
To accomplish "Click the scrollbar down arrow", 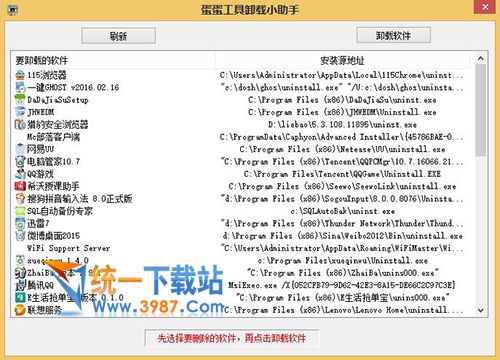I will (x=480, y=310).
